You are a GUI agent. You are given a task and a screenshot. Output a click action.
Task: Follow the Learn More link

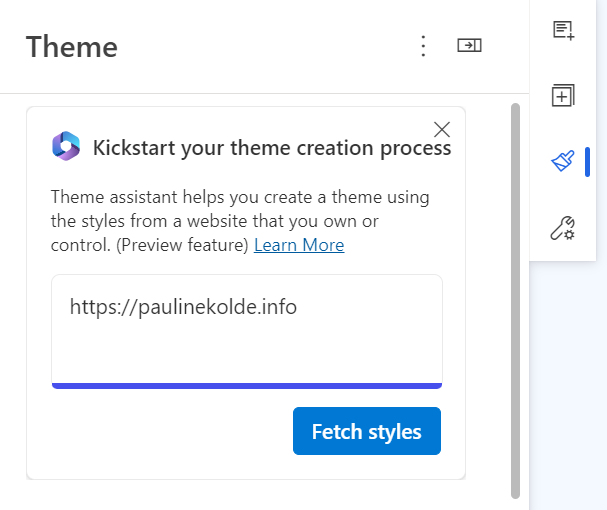point(299,245)
